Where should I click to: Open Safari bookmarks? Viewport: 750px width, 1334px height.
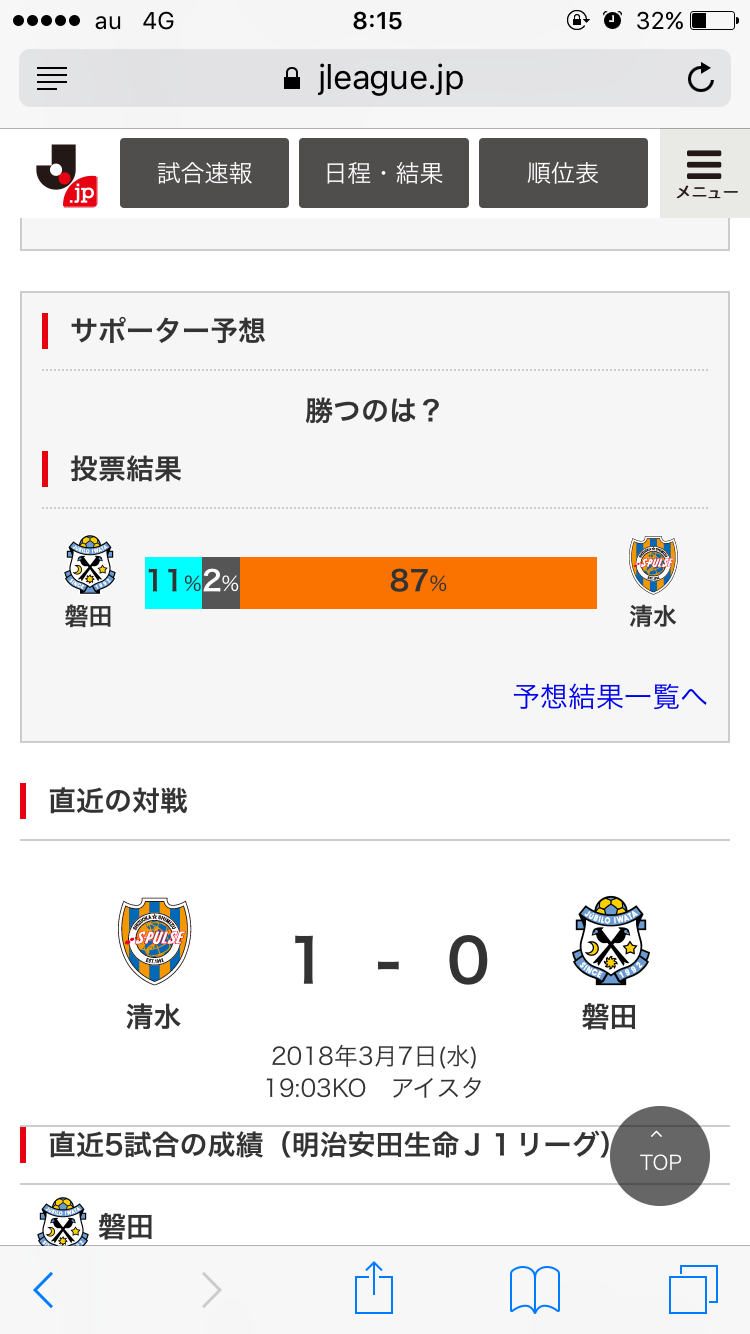pyautogui.click(x=534, y=1290)
